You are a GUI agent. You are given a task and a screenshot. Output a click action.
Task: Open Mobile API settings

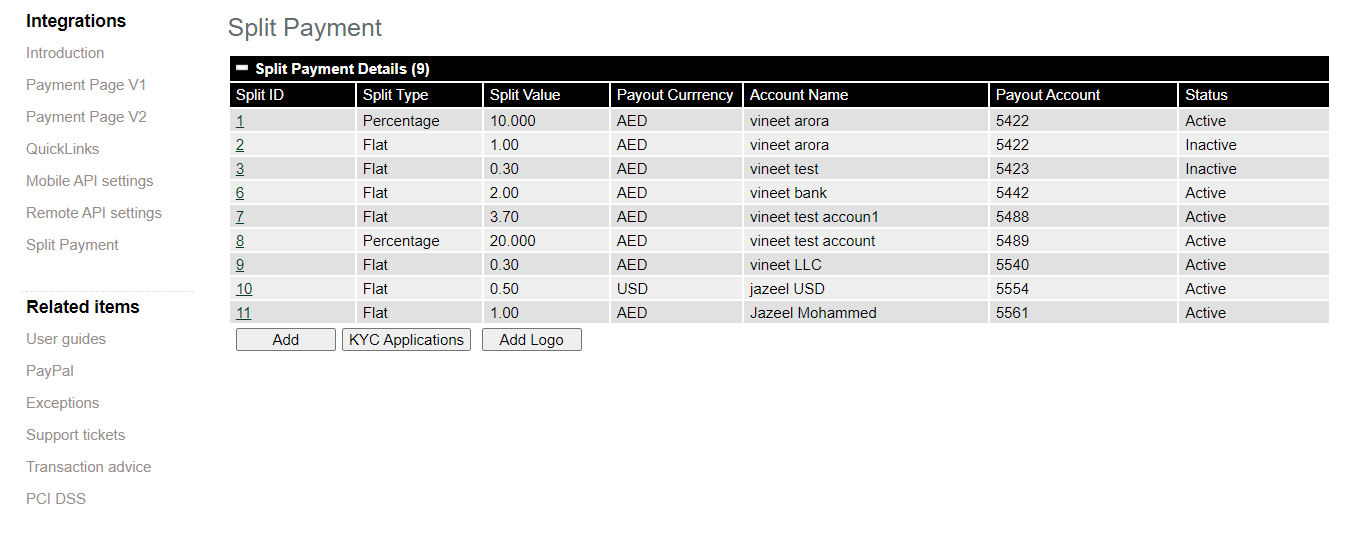90,181
